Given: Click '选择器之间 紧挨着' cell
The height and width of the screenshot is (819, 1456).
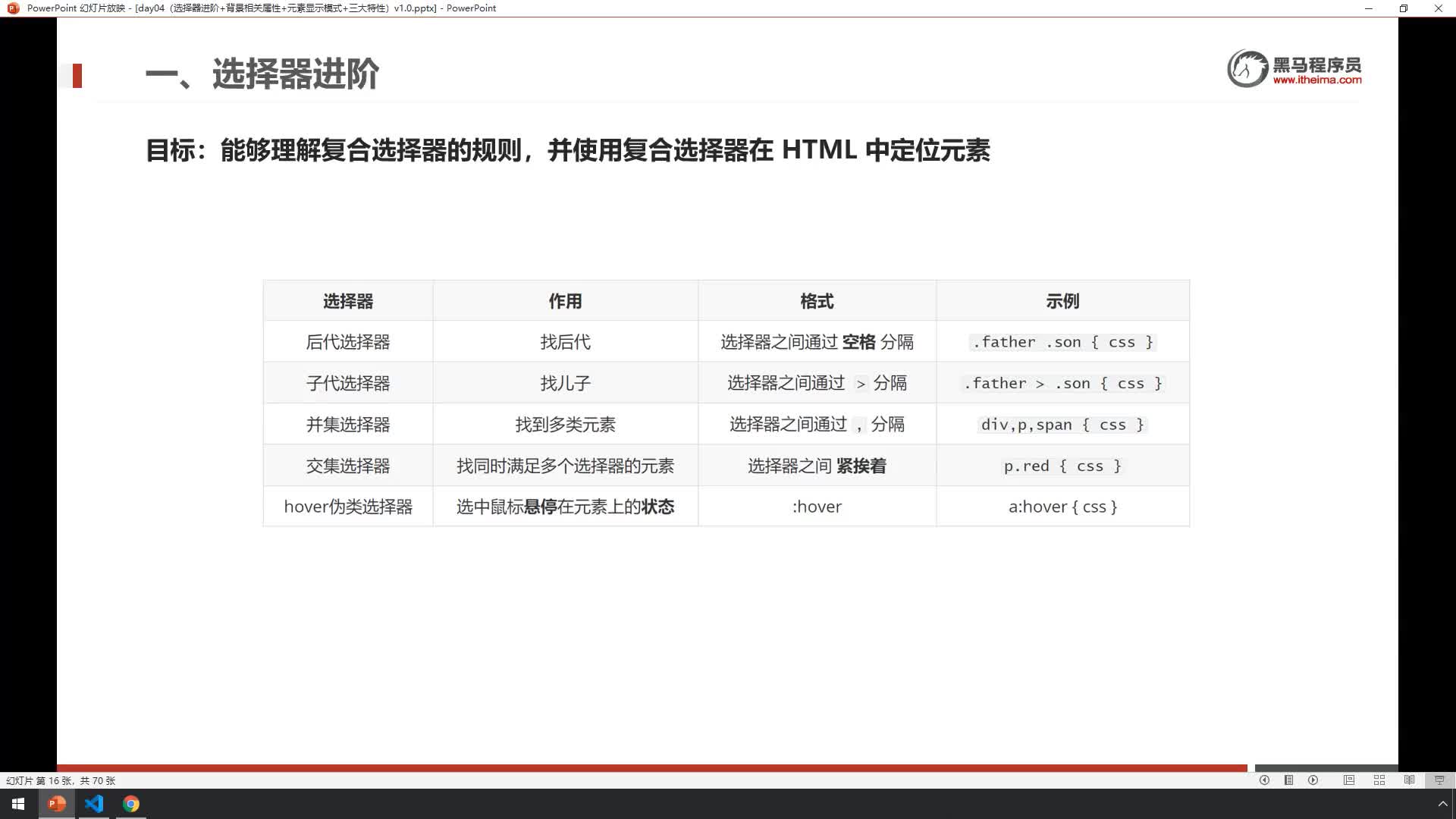Looking at the screenshot, I should pos(817,466).
